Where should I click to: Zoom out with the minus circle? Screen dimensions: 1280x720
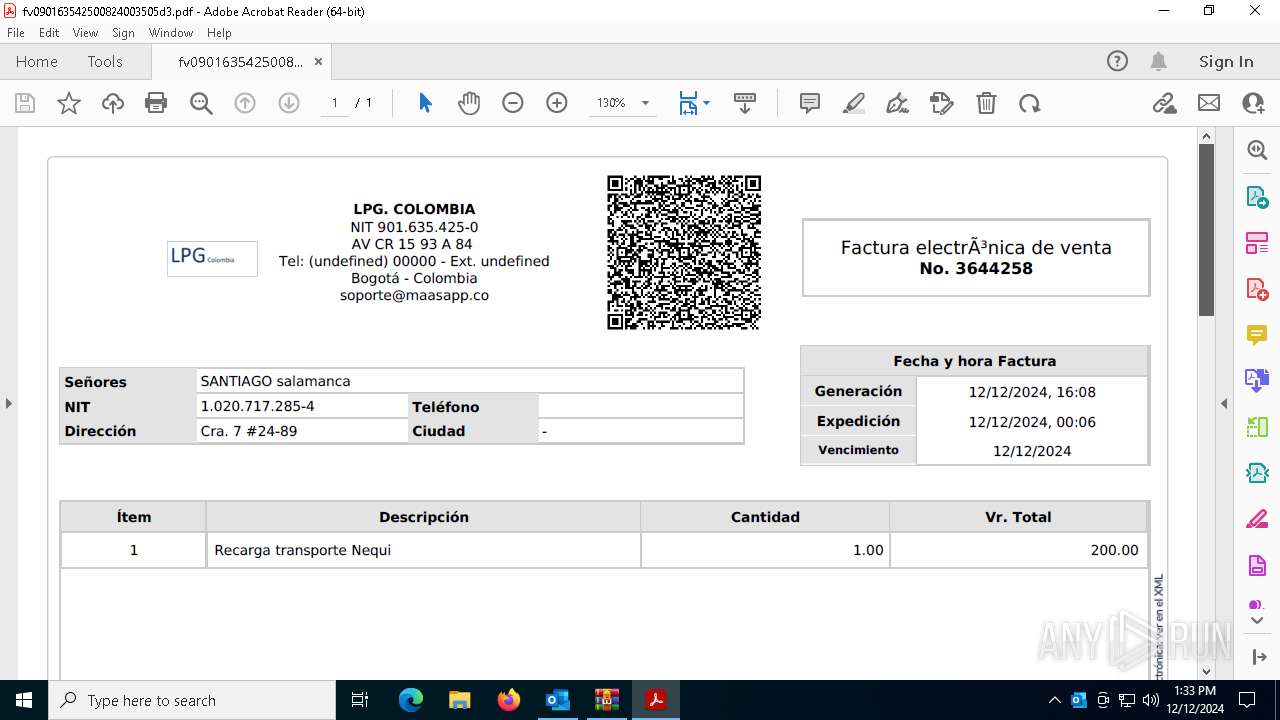(x=513, y=103)
